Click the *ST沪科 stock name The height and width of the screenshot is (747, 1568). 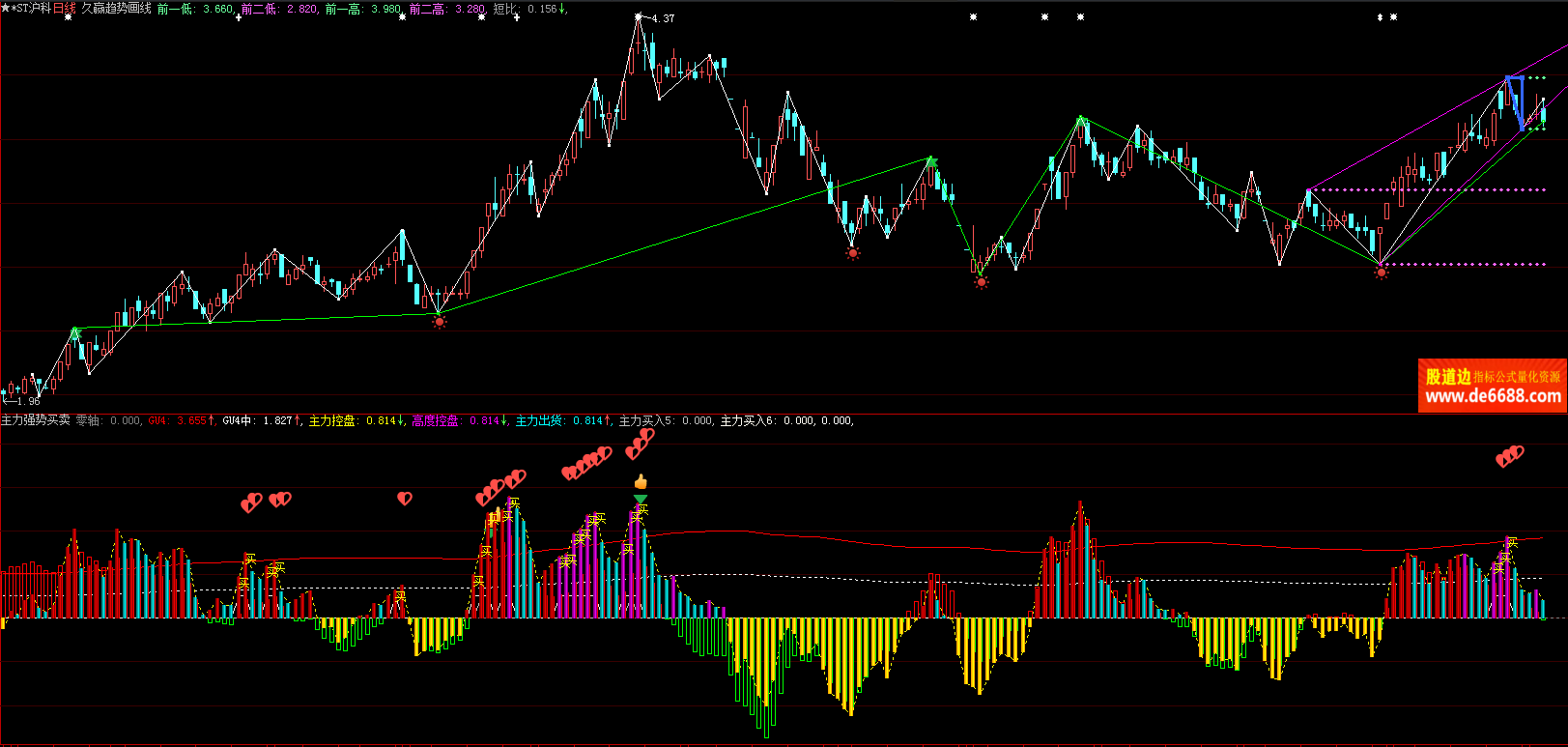pyautogui.click(x=28, y=9)
